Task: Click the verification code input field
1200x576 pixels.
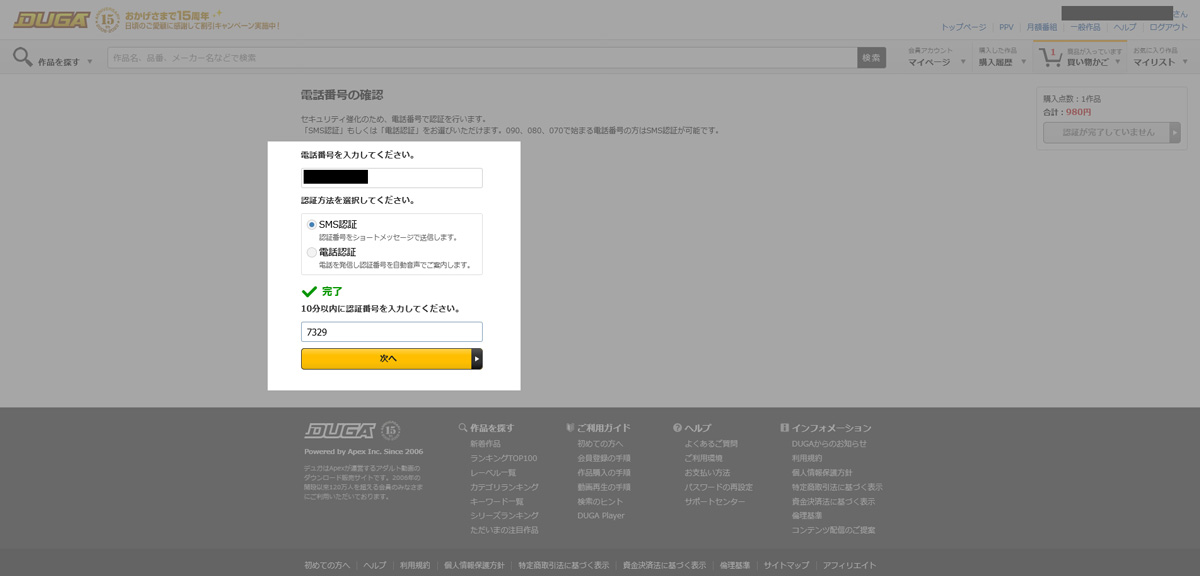Action: [391, 332]
